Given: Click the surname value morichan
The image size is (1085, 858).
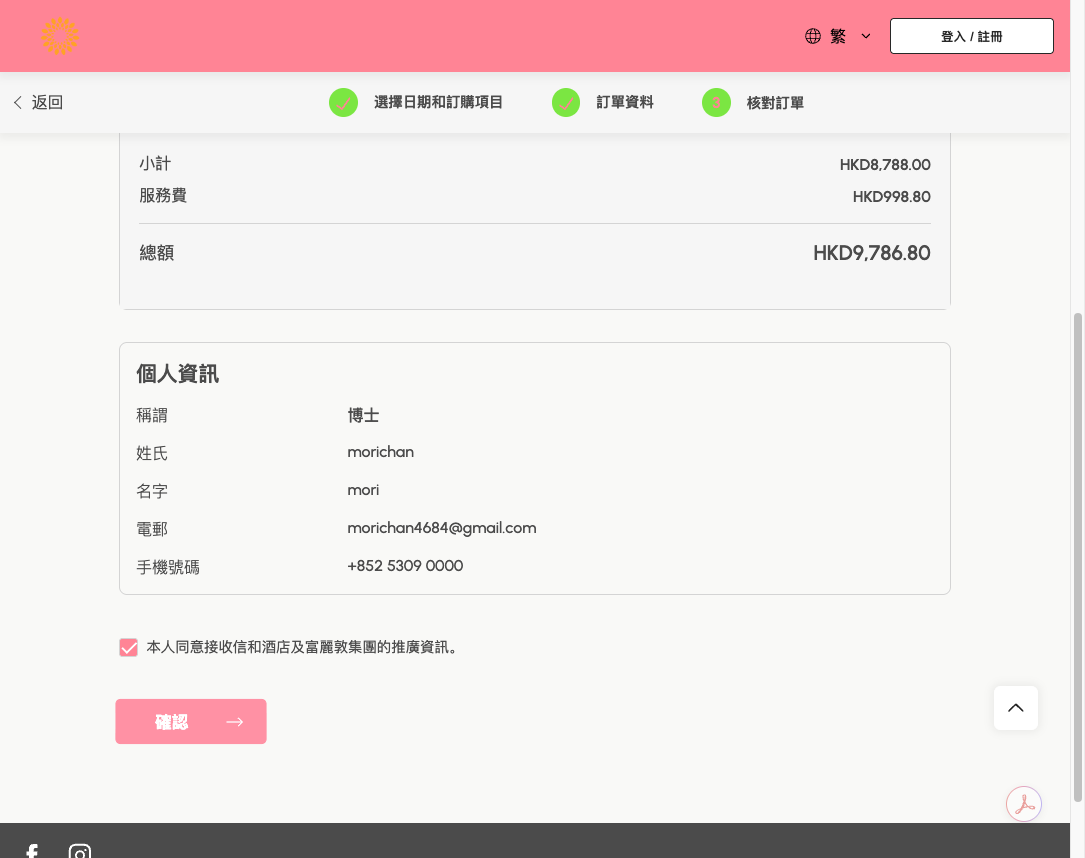Looking at the screenshot, I should (381, 452).
